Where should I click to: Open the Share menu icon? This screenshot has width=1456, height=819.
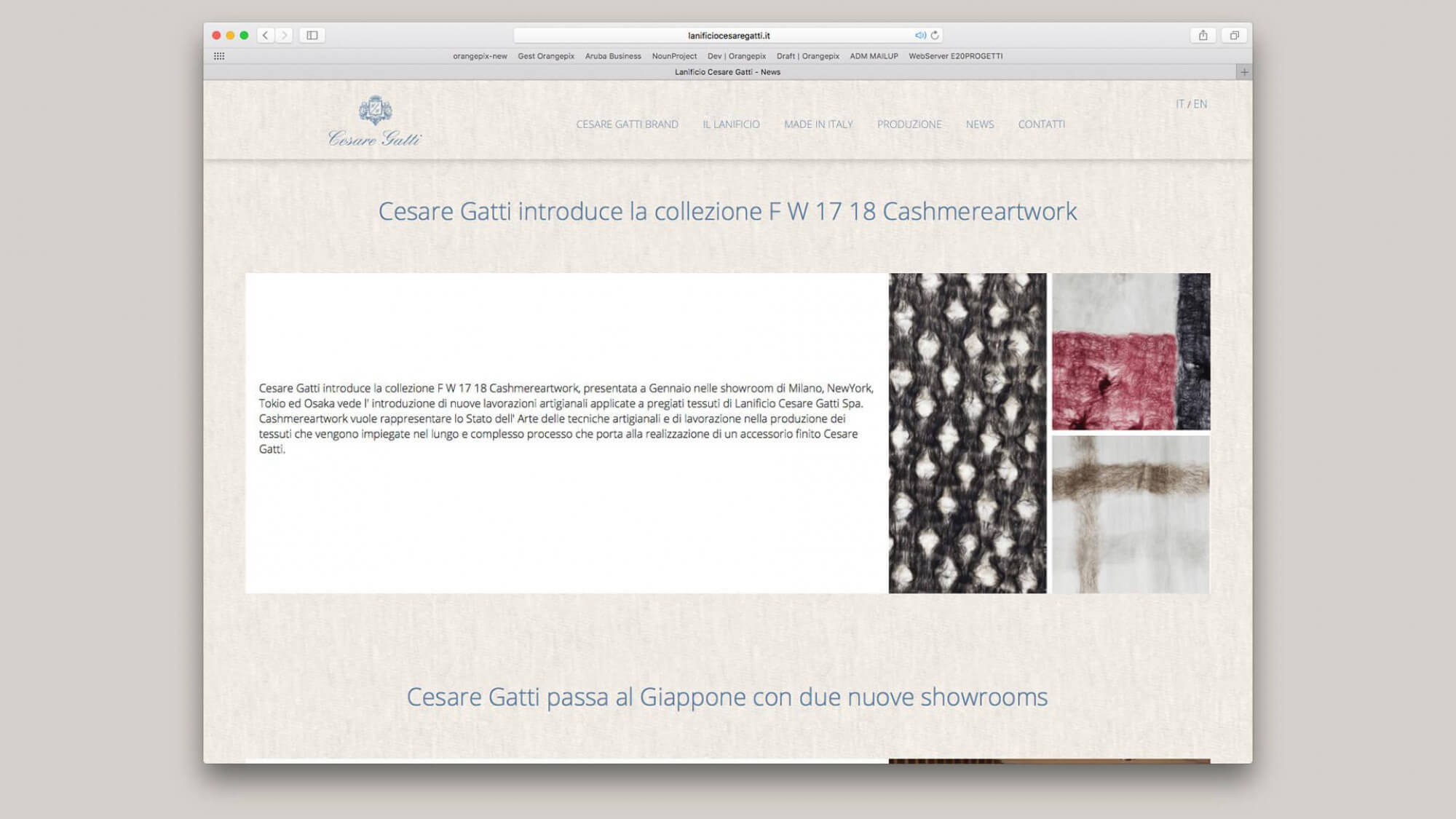tap(1203, 35)
